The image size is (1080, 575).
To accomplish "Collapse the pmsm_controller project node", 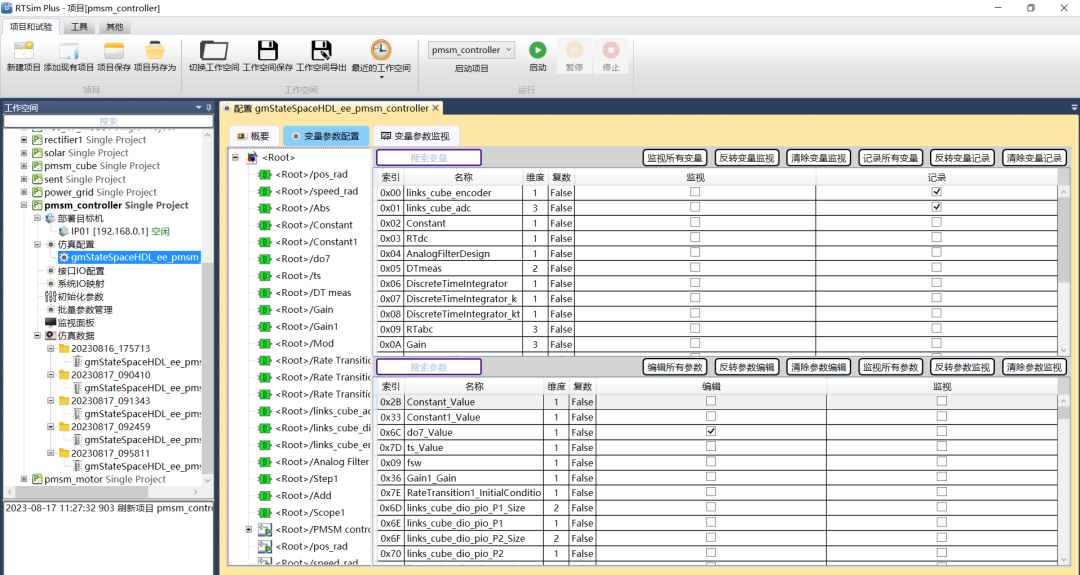I will tap(24, 205).
